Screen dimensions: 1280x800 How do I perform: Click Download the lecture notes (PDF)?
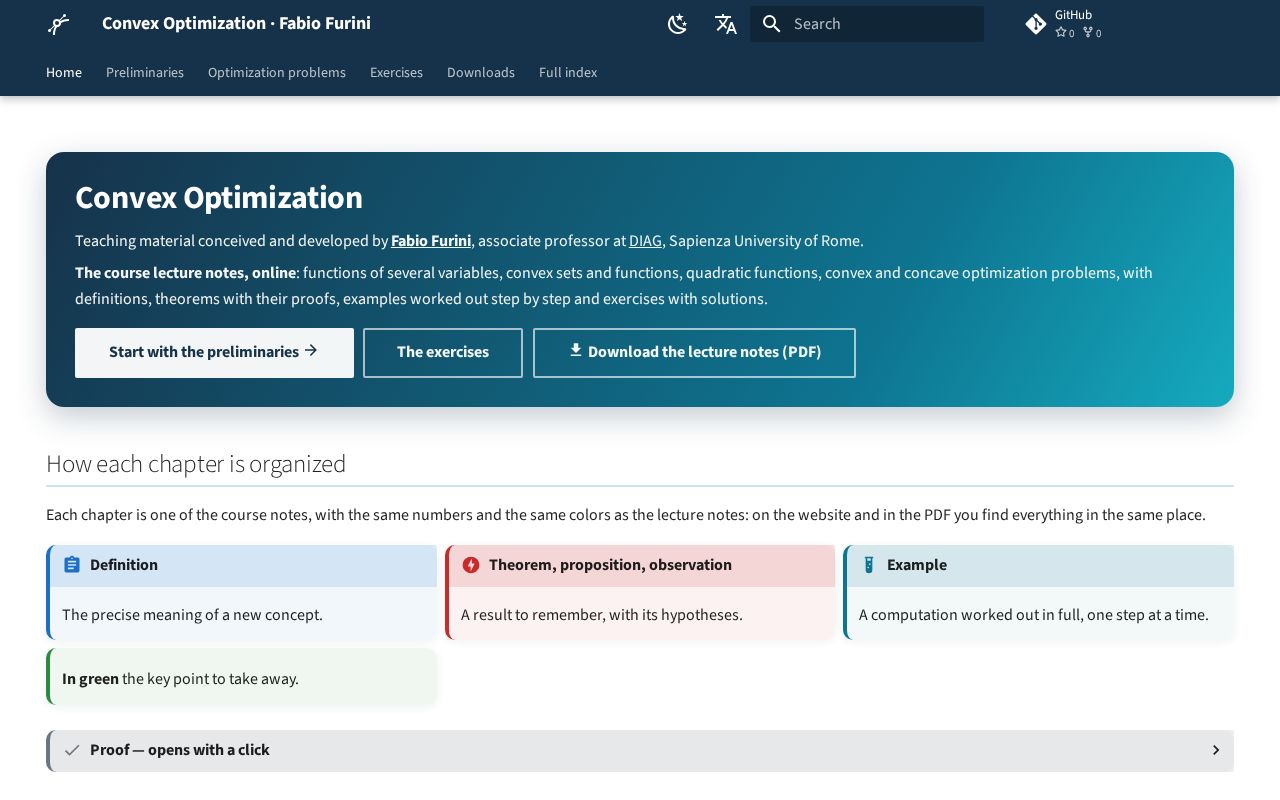click(x=694, y=353)
